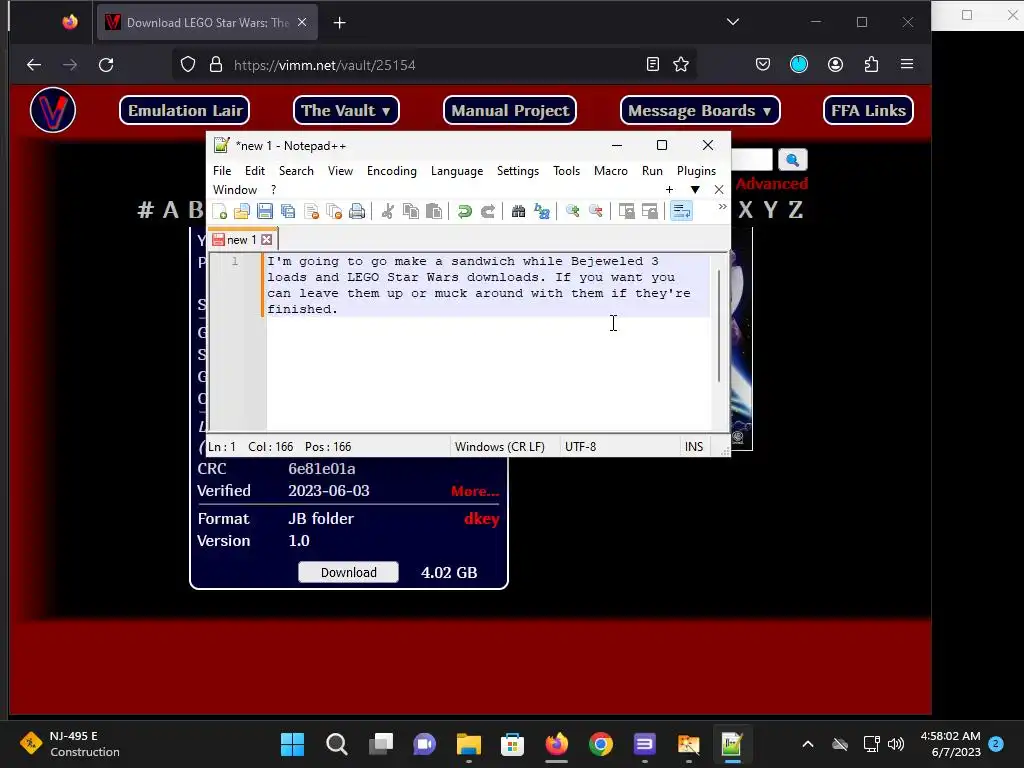Expand The Vault dropdown menu
1024x768 pixels.
click(345, 110)
